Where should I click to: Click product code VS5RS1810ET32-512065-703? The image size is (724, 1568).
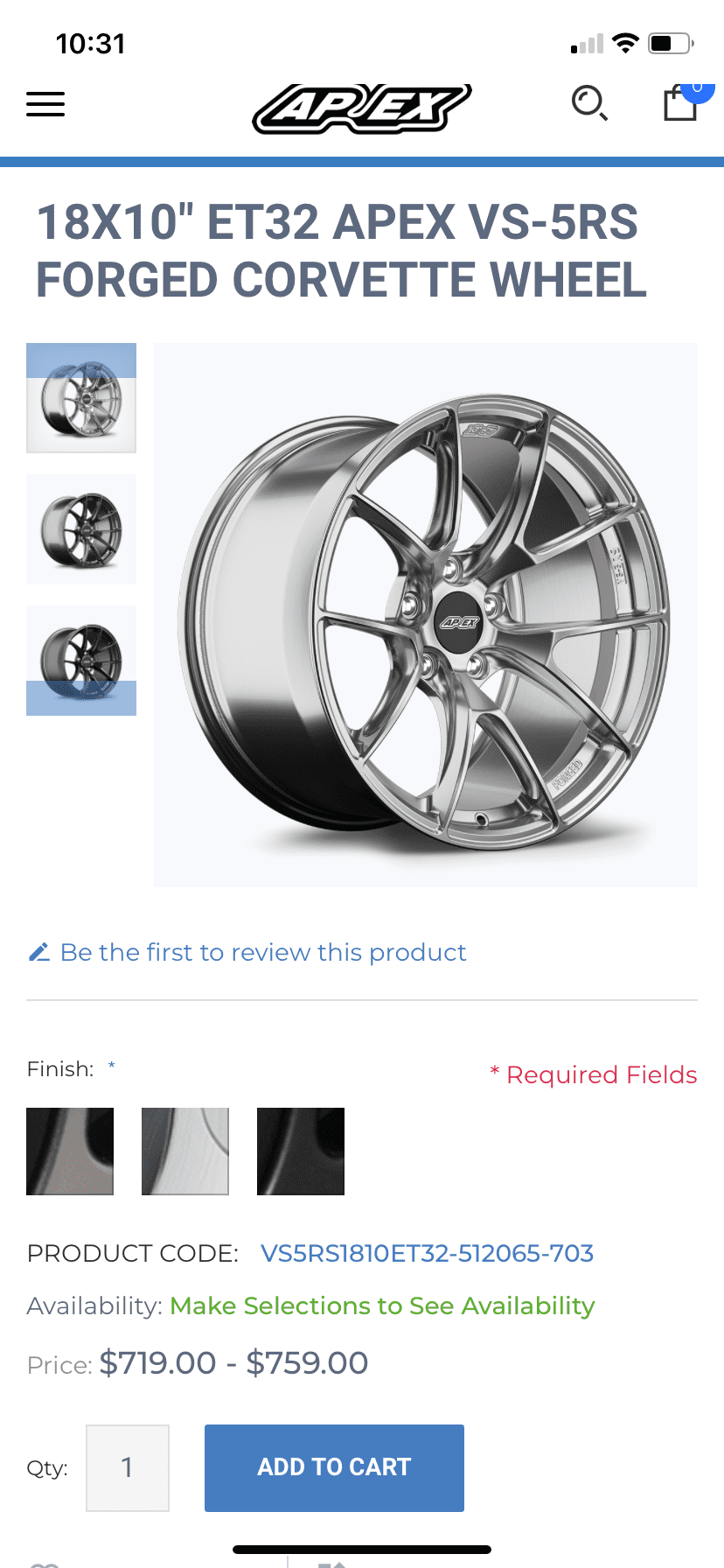click(x=428, y=1254)
